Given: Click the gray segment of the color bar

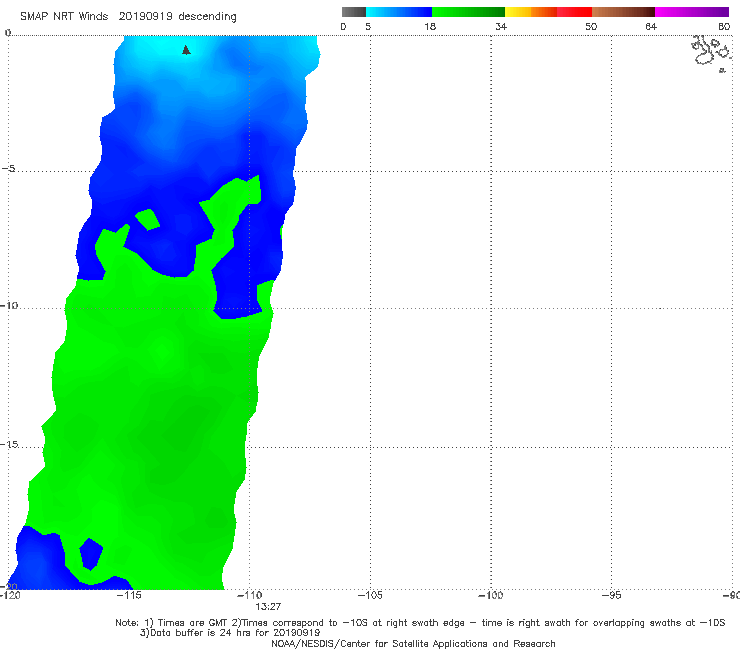Looking at the screenshot, I should click(354, 12).
